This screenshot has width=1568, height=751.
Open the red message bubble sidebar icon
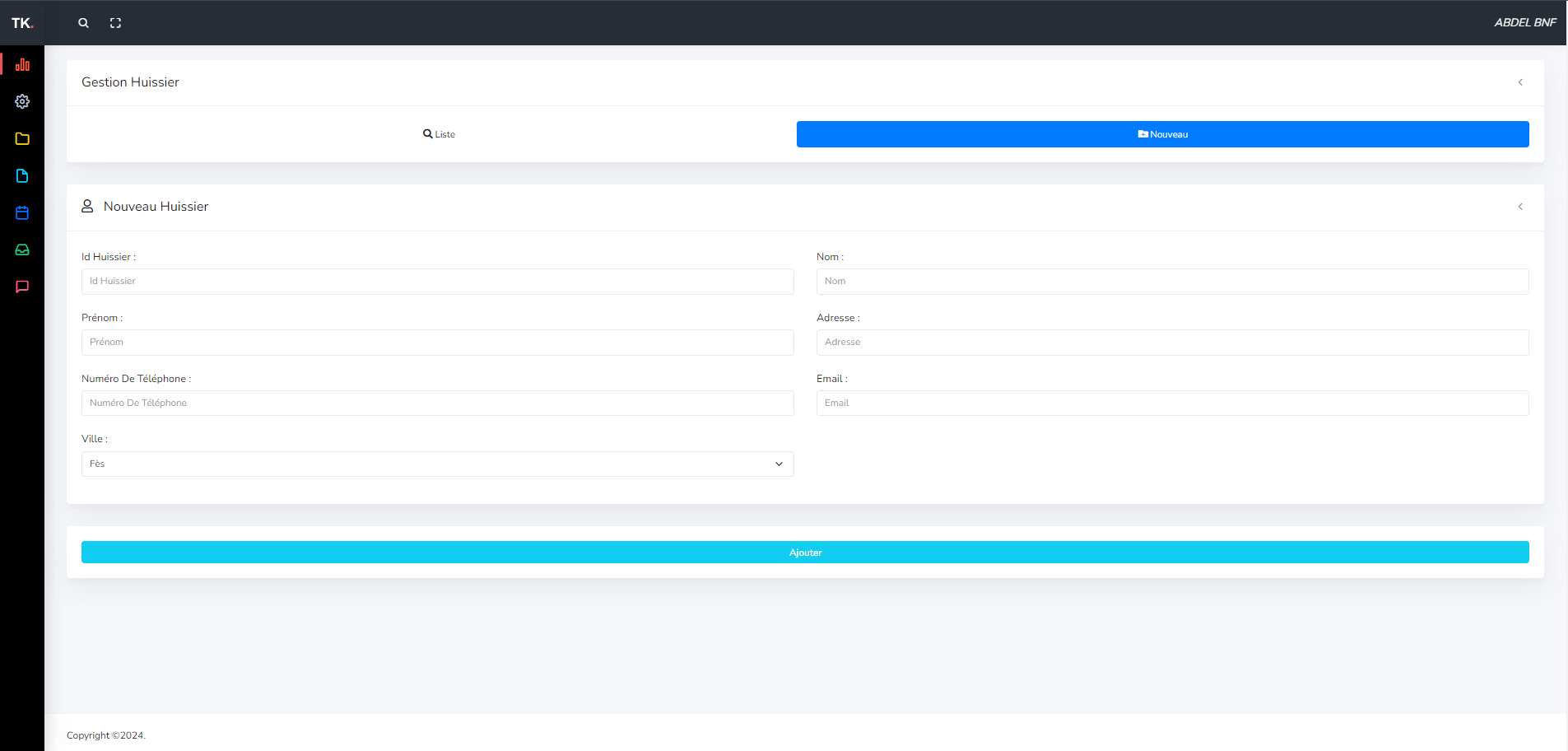pyautogui.click(x=22, y=287)
